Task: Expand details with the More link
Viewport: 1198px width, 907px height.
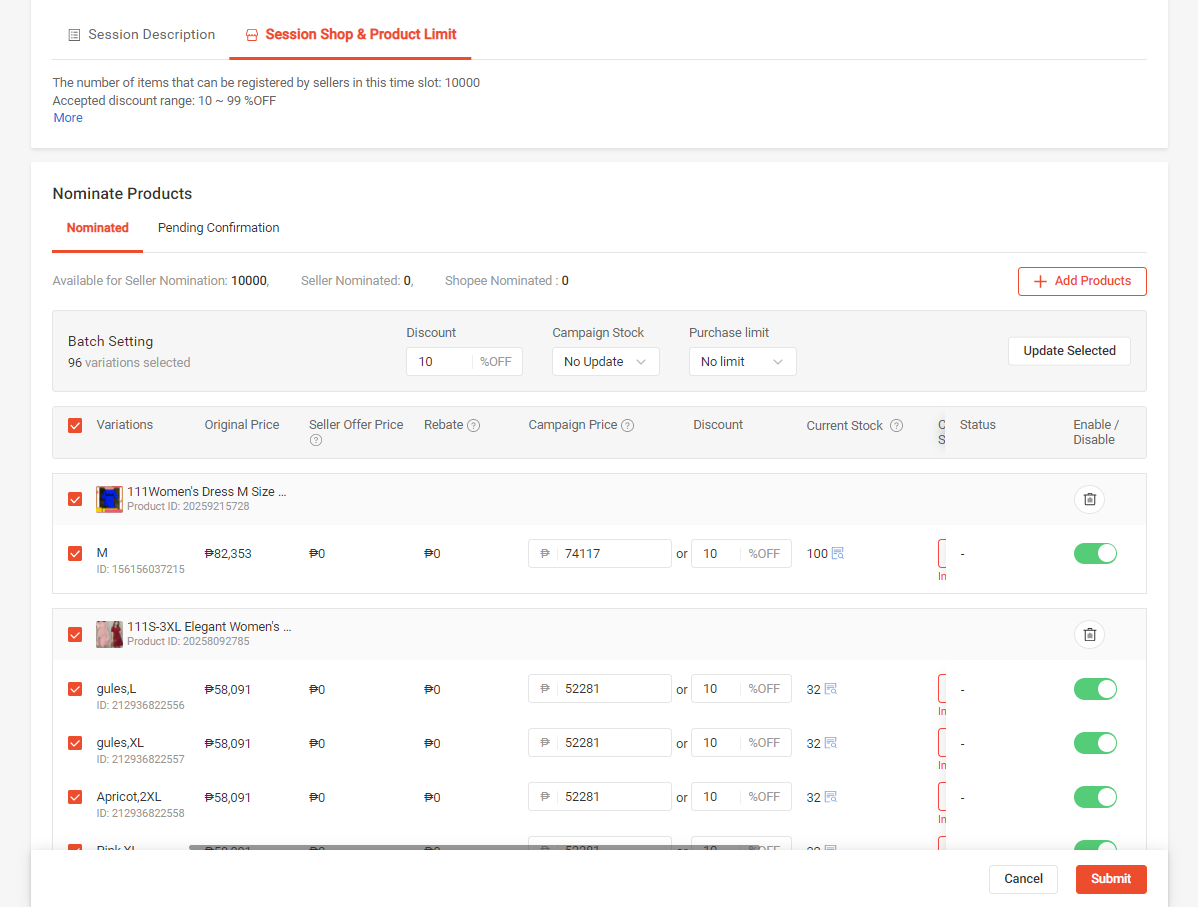Action: coord(68,118)
